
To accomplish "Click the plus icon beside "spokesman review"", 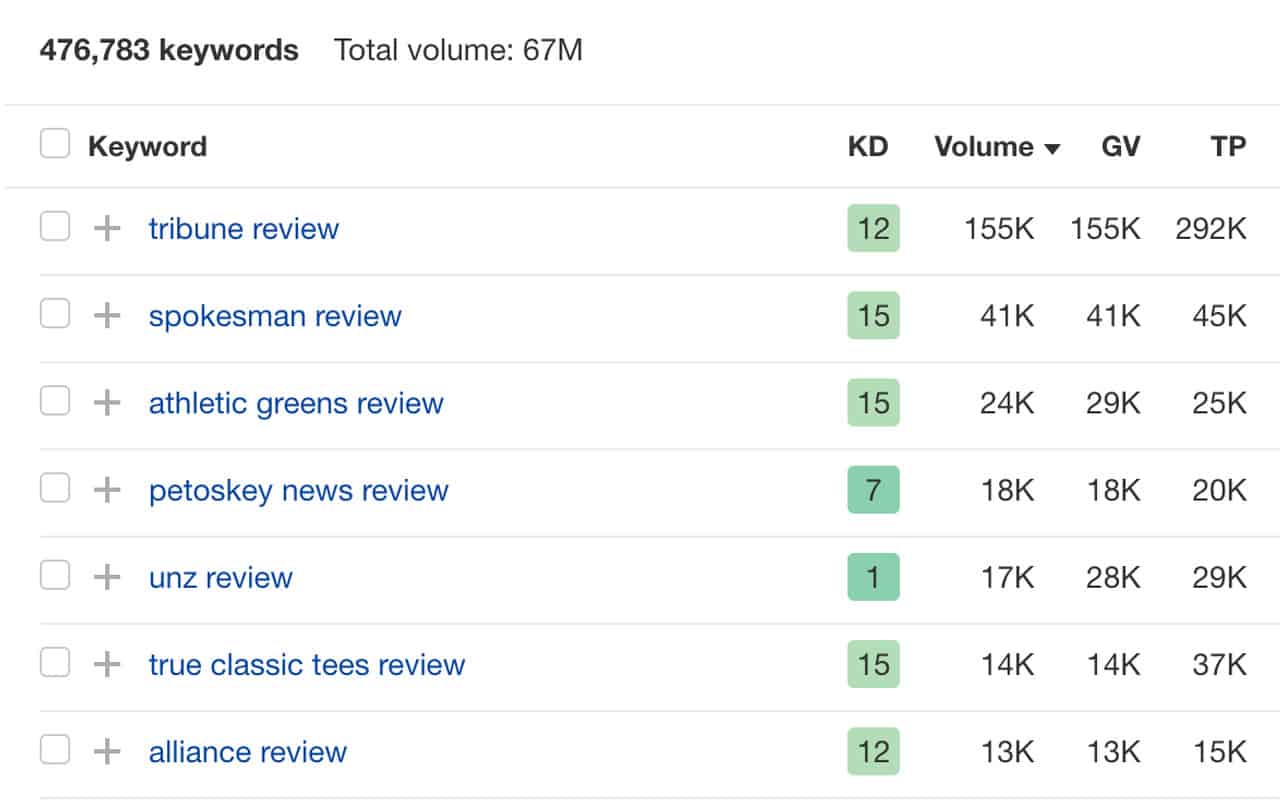I will click(x=106, y=316).
